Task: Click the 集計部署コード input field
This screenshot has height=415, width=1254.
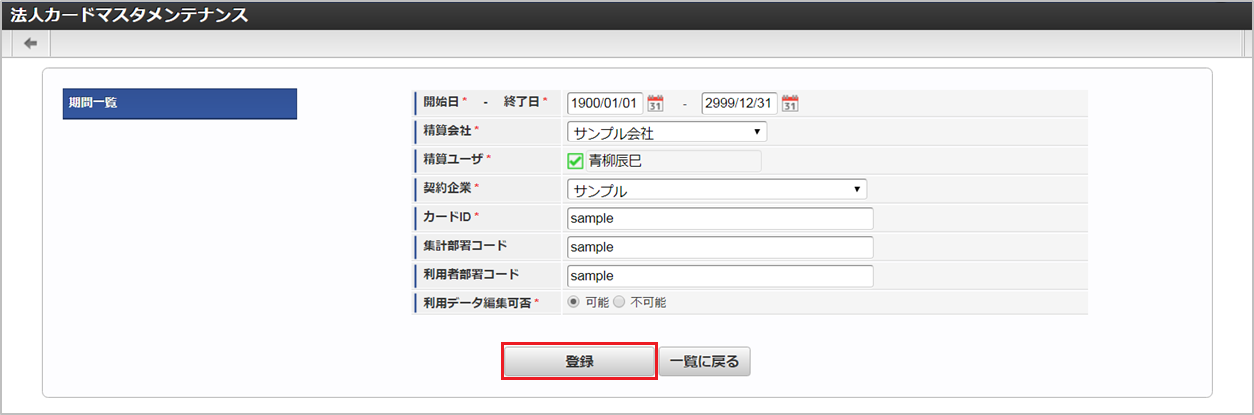Action: tap(720, 247)
